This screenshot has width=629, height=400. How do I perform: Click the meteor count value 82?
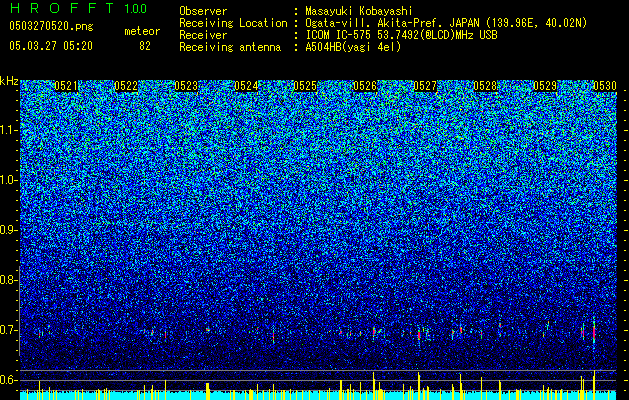pos(145,46)
